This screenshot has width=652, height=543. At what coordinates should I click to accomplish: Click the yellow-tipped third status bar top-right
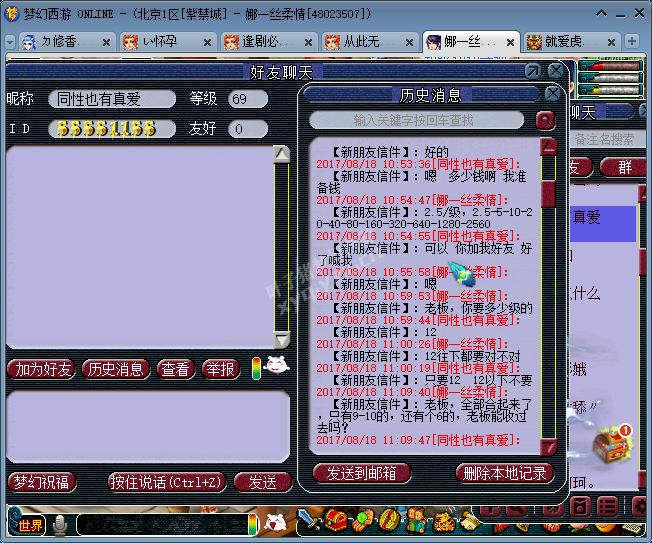pos(611,89)
